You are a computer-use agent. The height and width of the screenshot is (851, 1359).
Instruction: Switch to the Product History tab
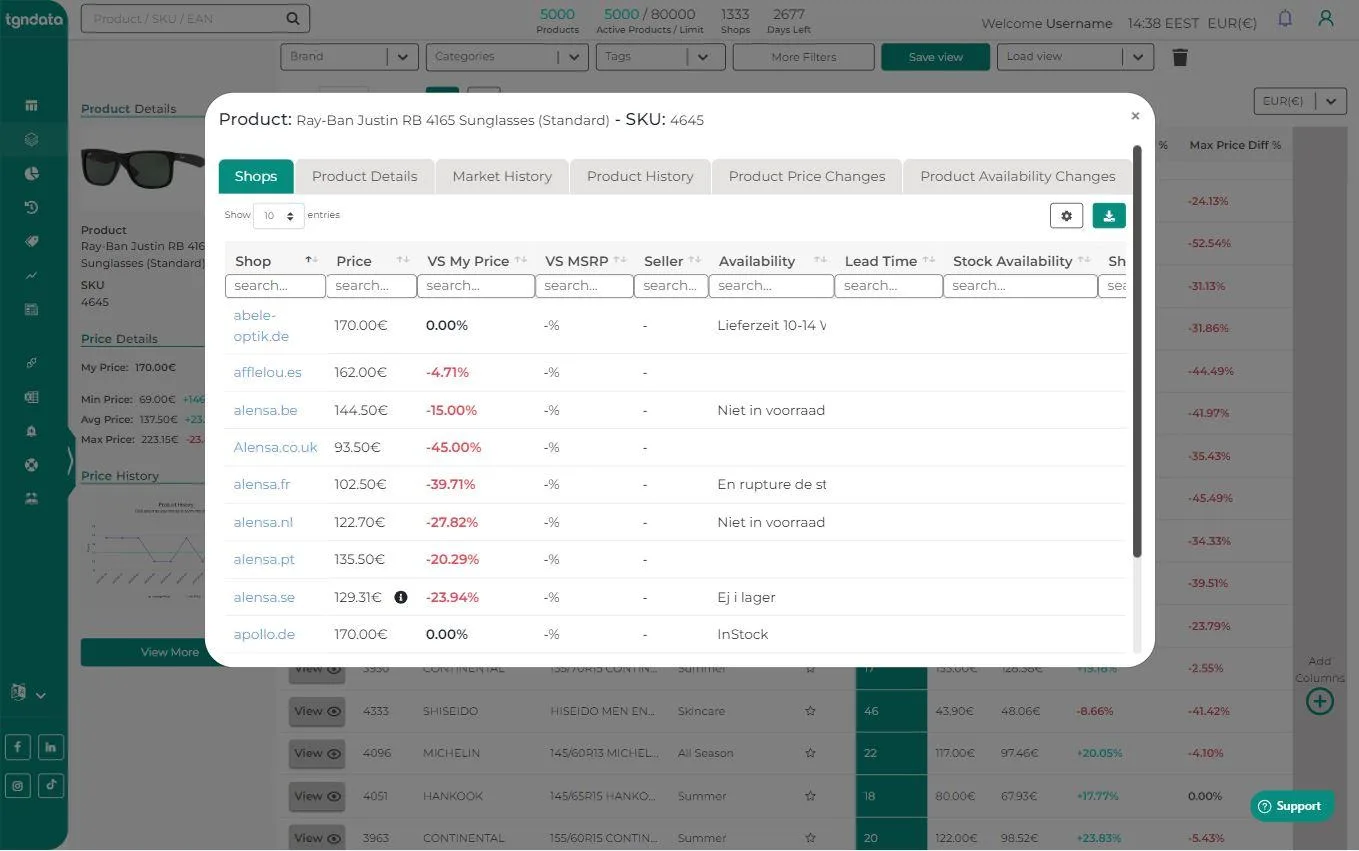click(640, 176)
